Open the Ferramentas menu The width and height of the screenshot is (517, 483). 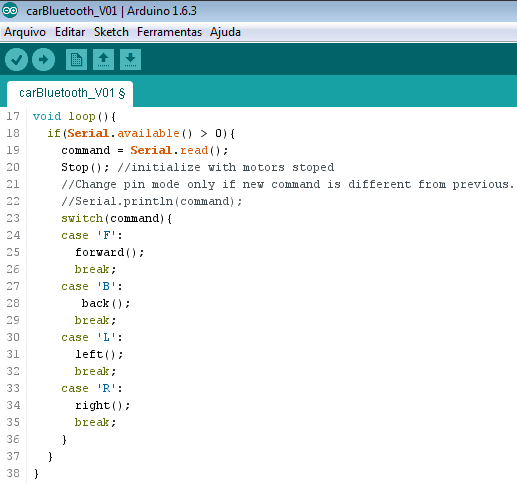pos(169,32)
